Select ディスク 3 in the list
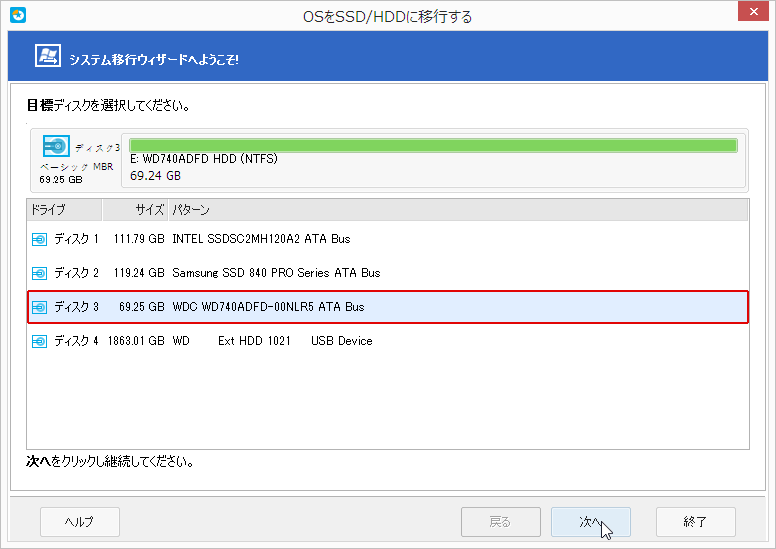 (388, 307)
